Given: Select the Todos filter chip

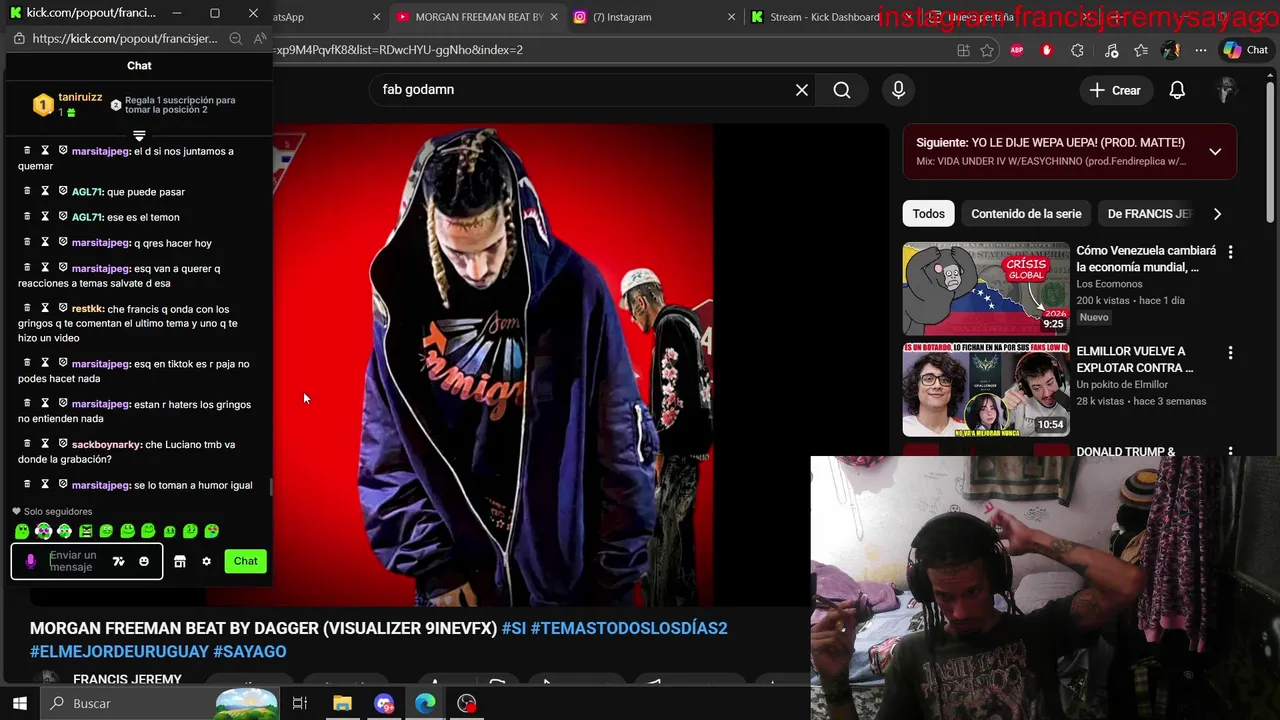Looking at the screenshot, I should pos(928,214).
